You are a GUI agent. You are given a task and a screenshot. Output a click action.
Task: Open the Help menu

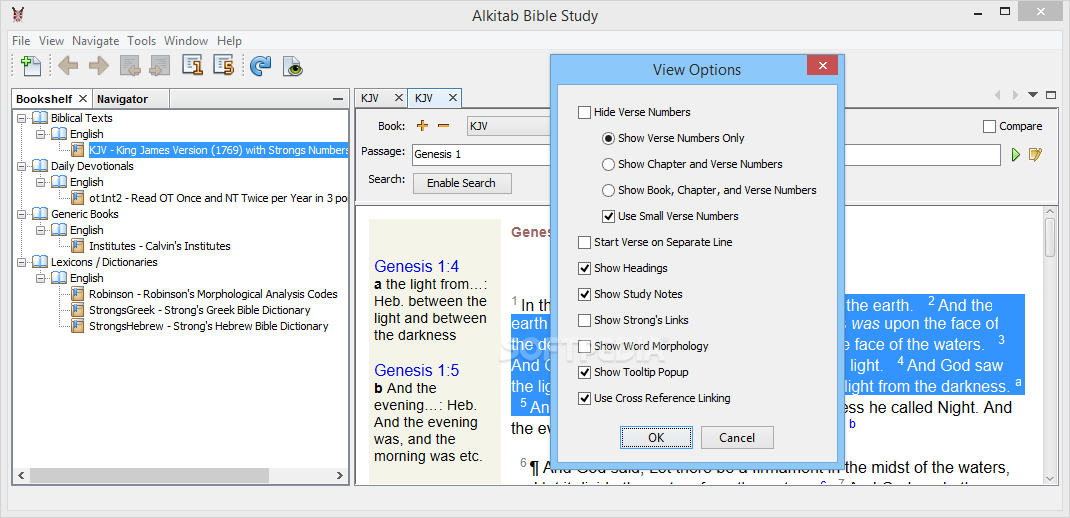[229, 41]
